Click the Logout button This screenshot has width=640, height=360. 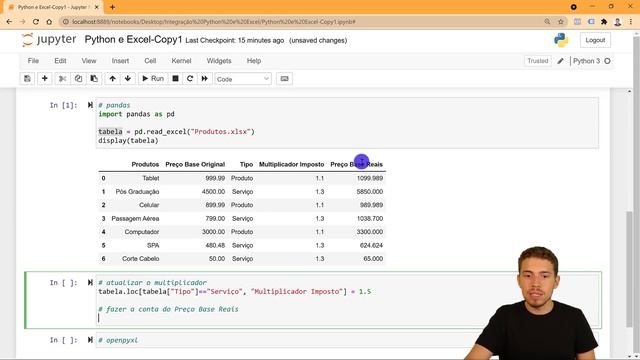click(x=595, y=40)
